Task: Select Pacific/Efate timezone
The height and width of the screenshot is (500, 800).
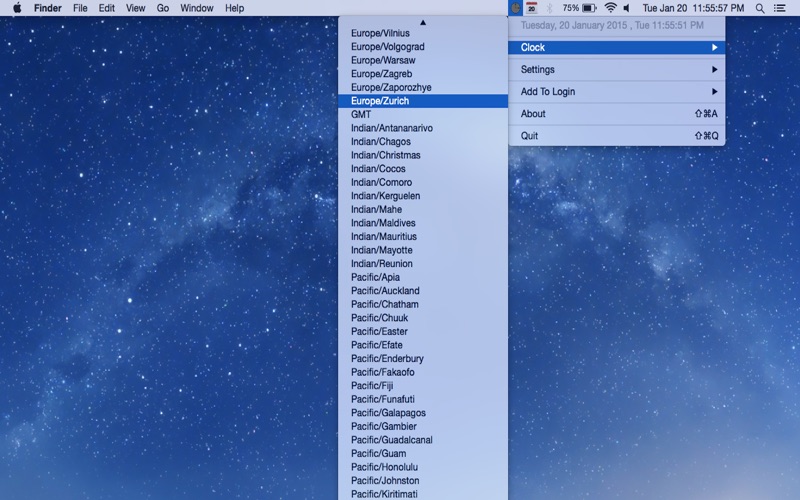Action: (x=423, y=345)
